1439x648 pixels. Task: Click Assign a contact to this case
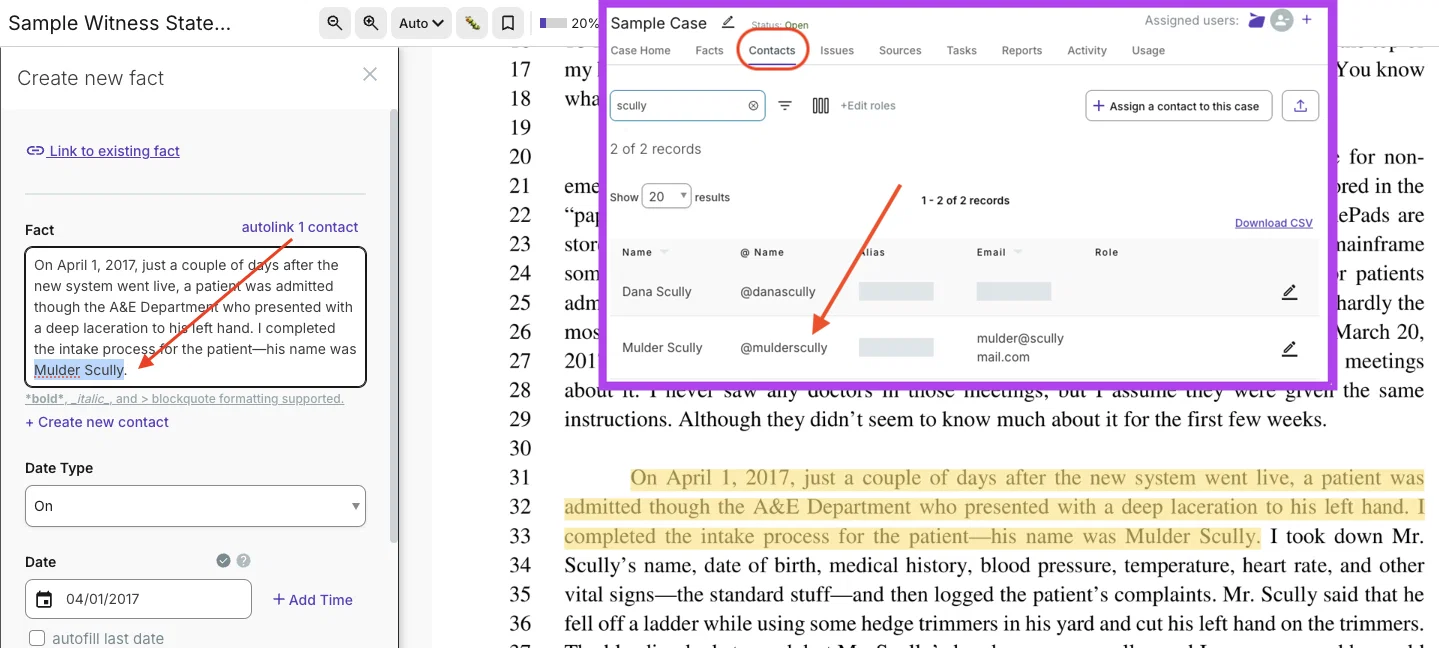click(1179, 106)
